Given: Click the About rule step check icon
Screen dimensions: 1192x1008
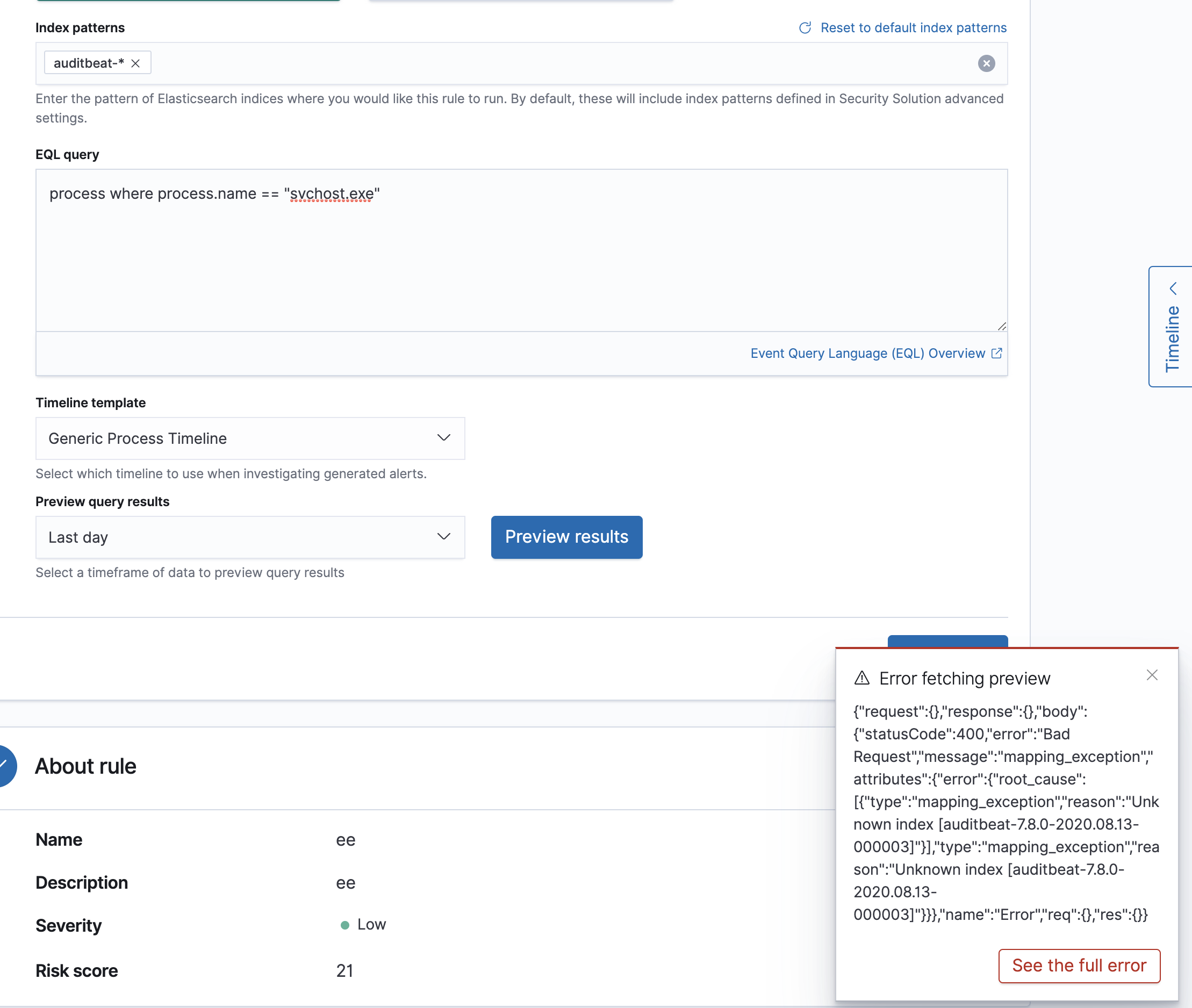Looking at the screenshot, I should coord(5,766).
